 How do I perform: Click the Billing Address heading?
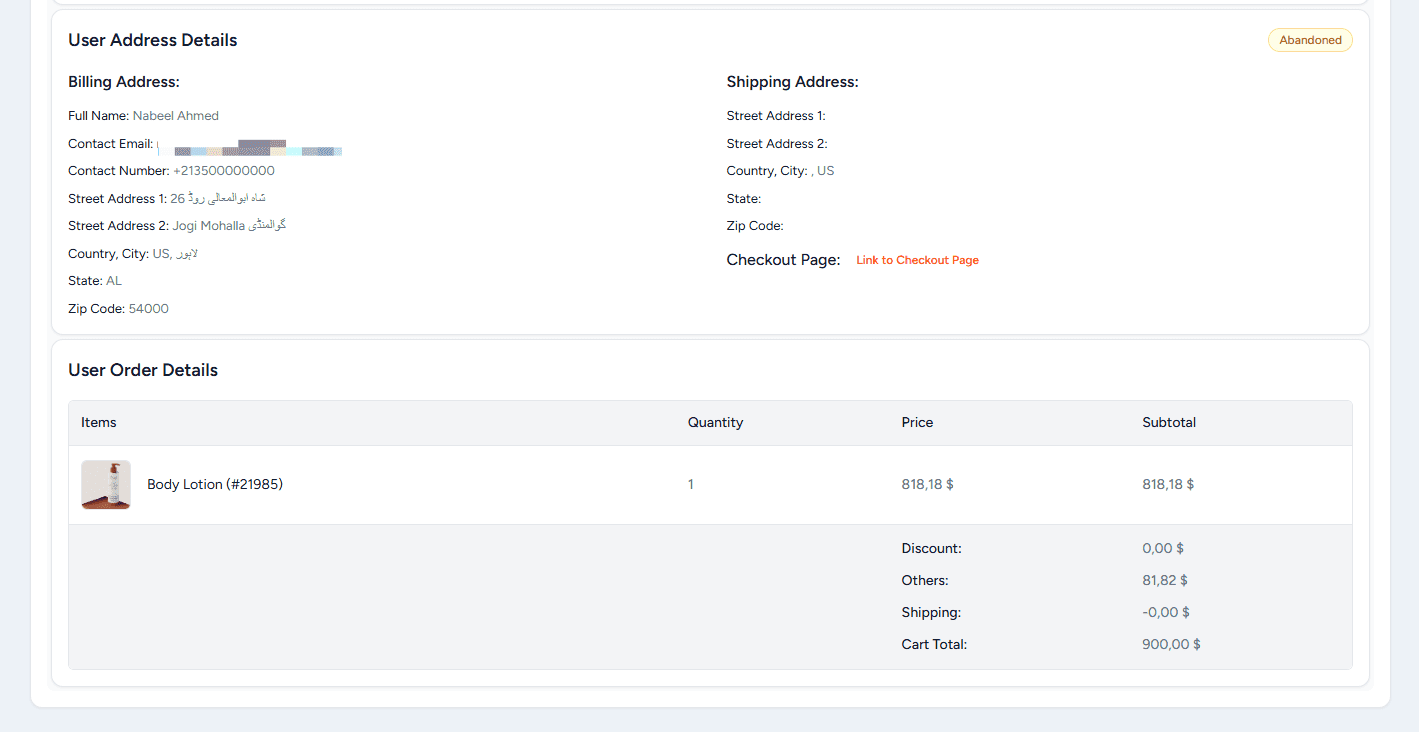pos(124,82)
